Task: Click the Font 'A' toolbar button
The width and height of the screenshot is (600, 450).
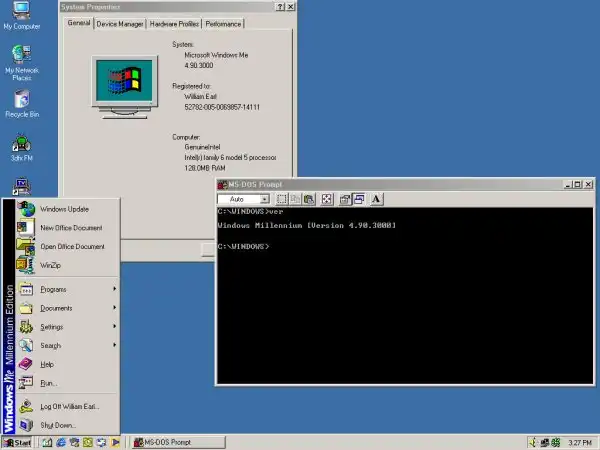Action: [376, 200]
